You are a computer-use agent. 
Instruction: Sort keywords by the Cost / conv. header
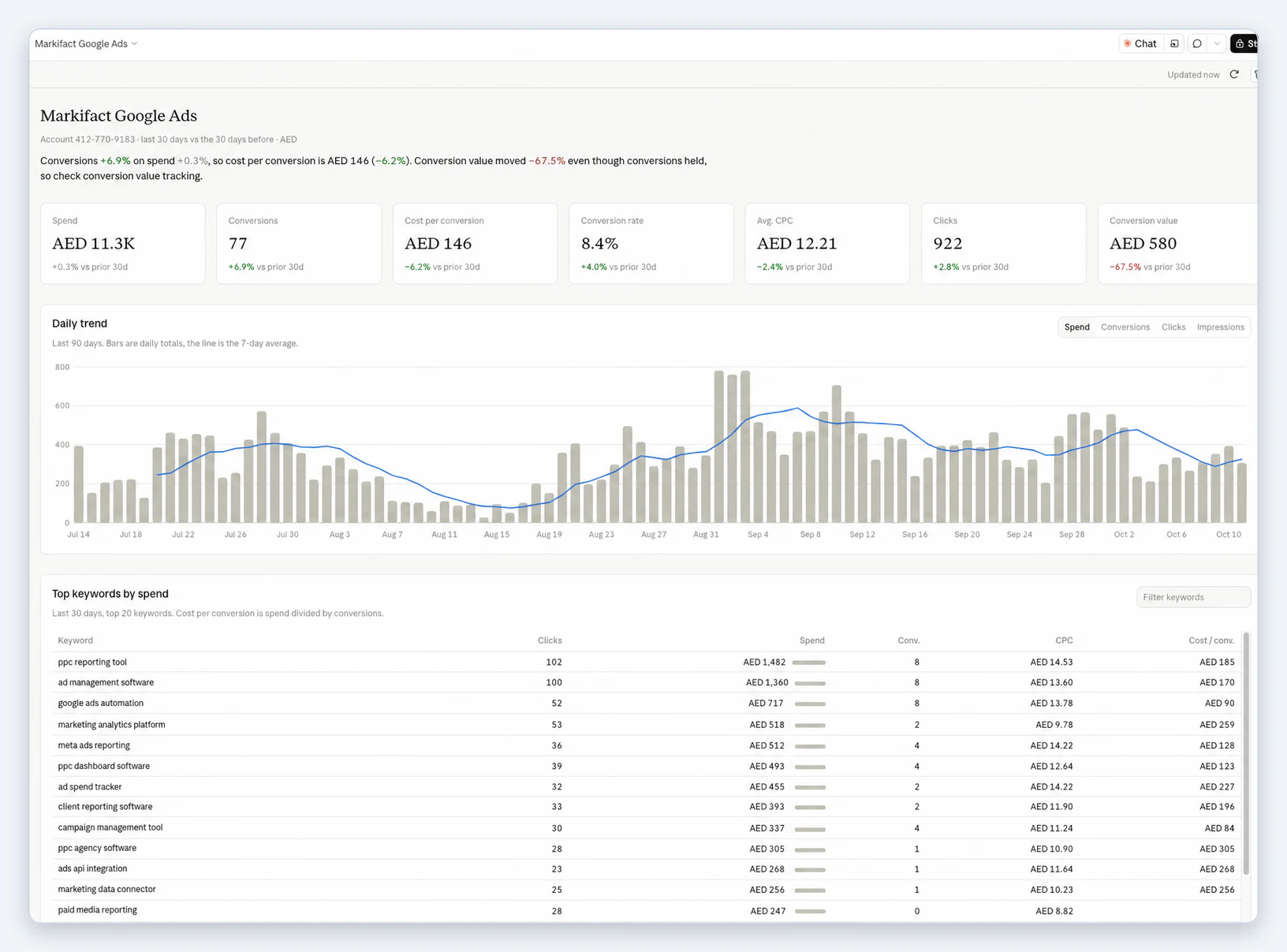pyautogui.click(x=1211, y=640)
